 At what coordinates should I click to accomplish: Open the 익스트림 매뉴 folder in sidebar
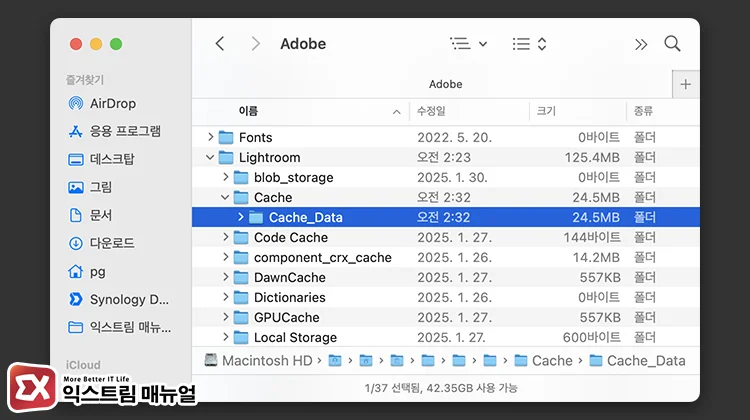pyautogui.click(x=119, y=327)
